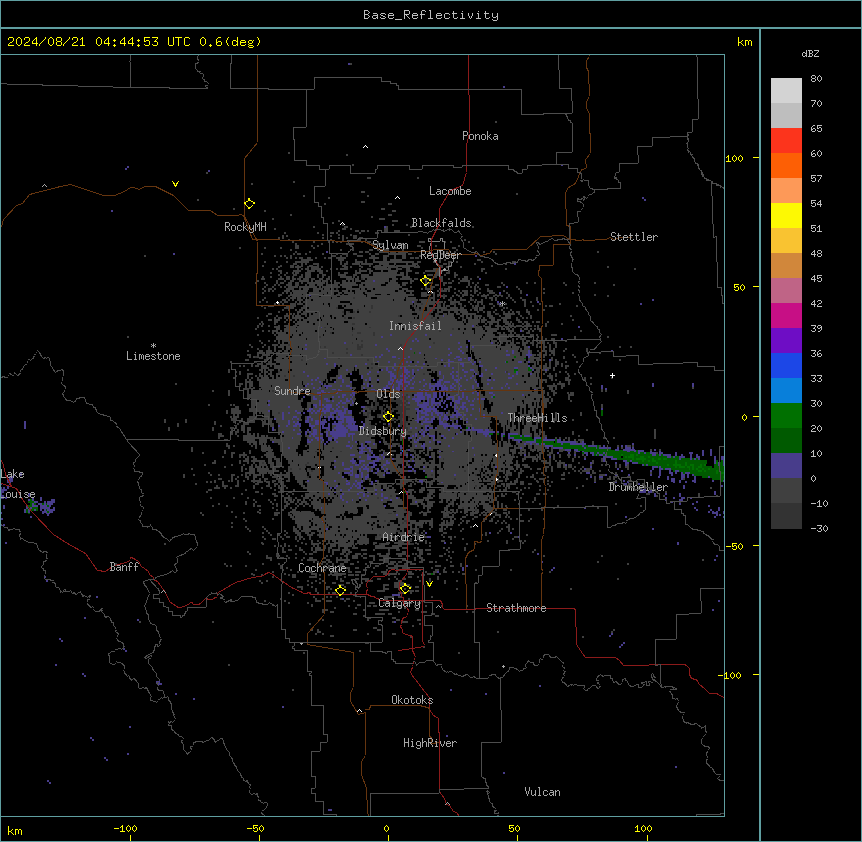Viewport: 862px width, 842px height.
Task: Click the Stettler city label
Action: [634, 237]
